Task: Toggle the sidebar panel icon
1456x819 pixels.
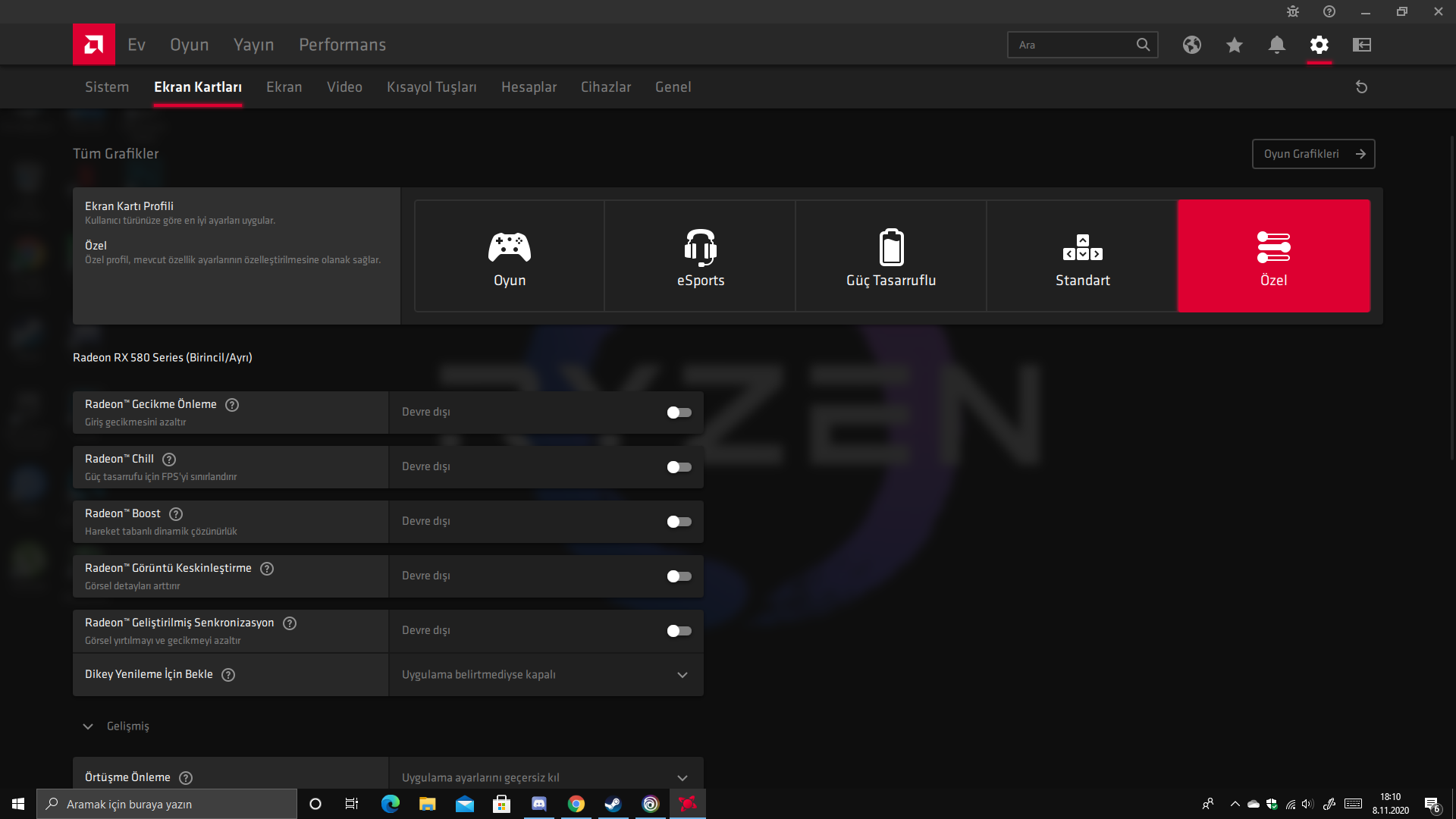Action: pos(1361,45)
